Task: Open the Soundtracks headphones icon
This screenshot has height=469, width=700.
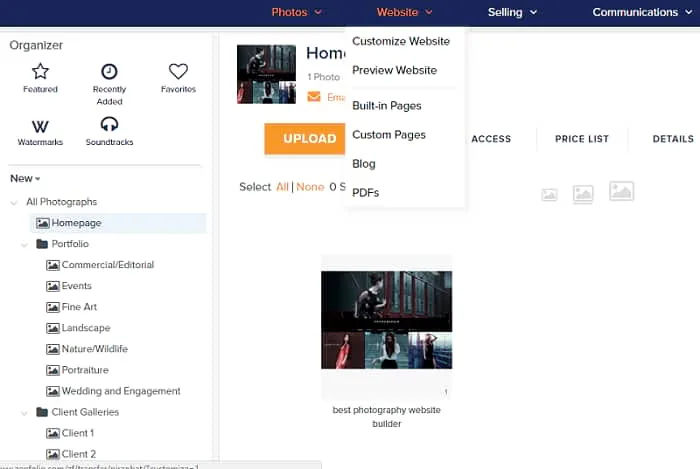Action: pyautogui.click(x=109, y=124)
